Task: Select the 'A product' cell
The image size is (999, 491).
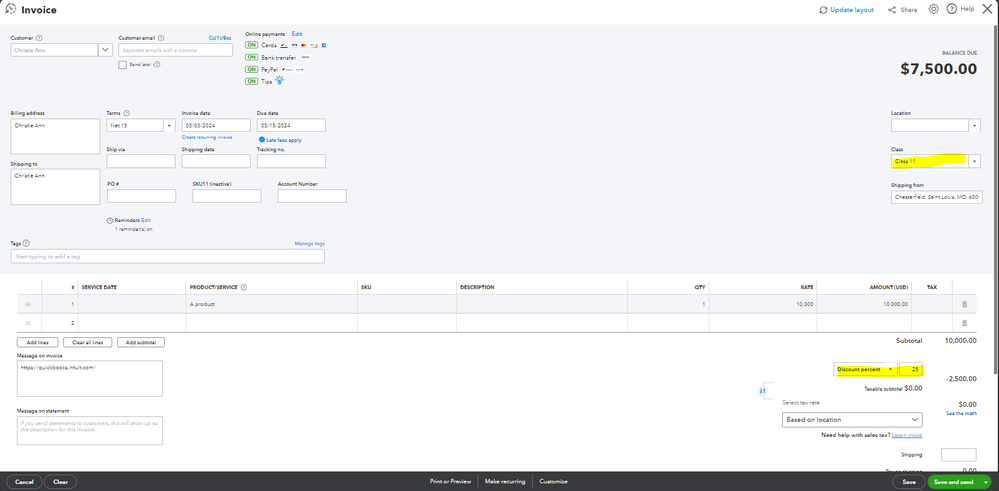Action: click(271, 304)
